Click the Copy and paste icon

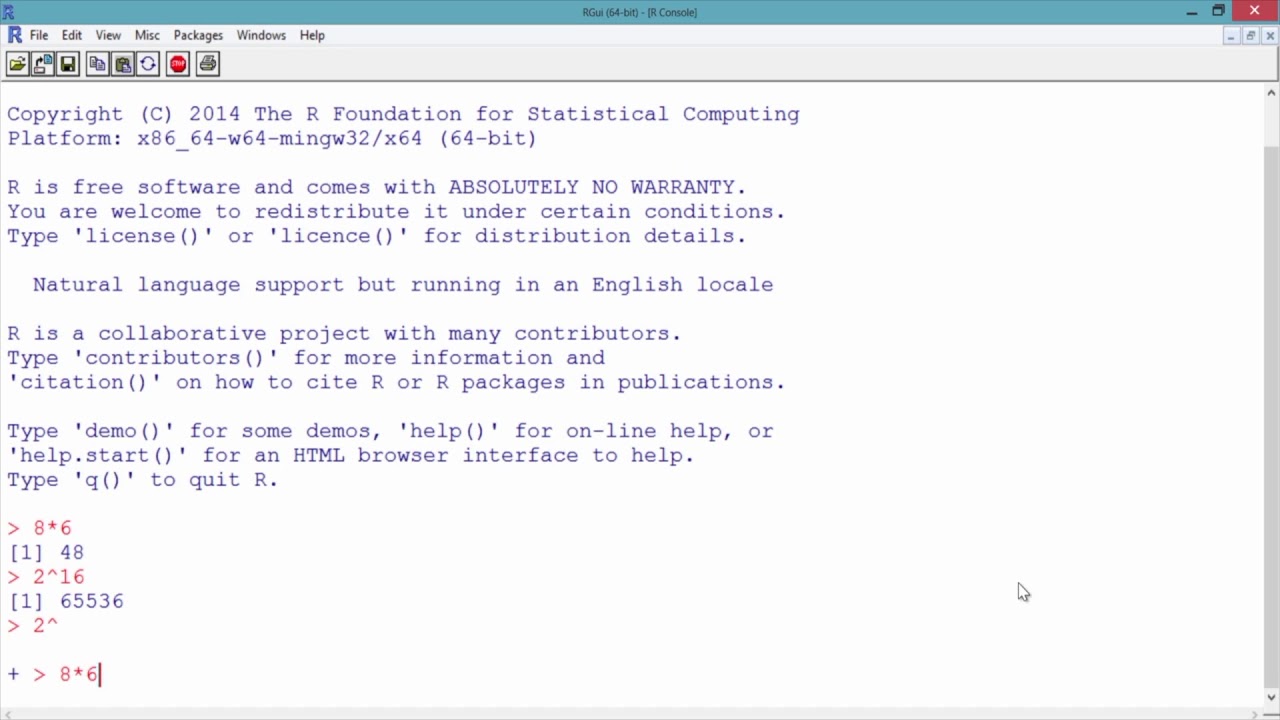(147, 64)
